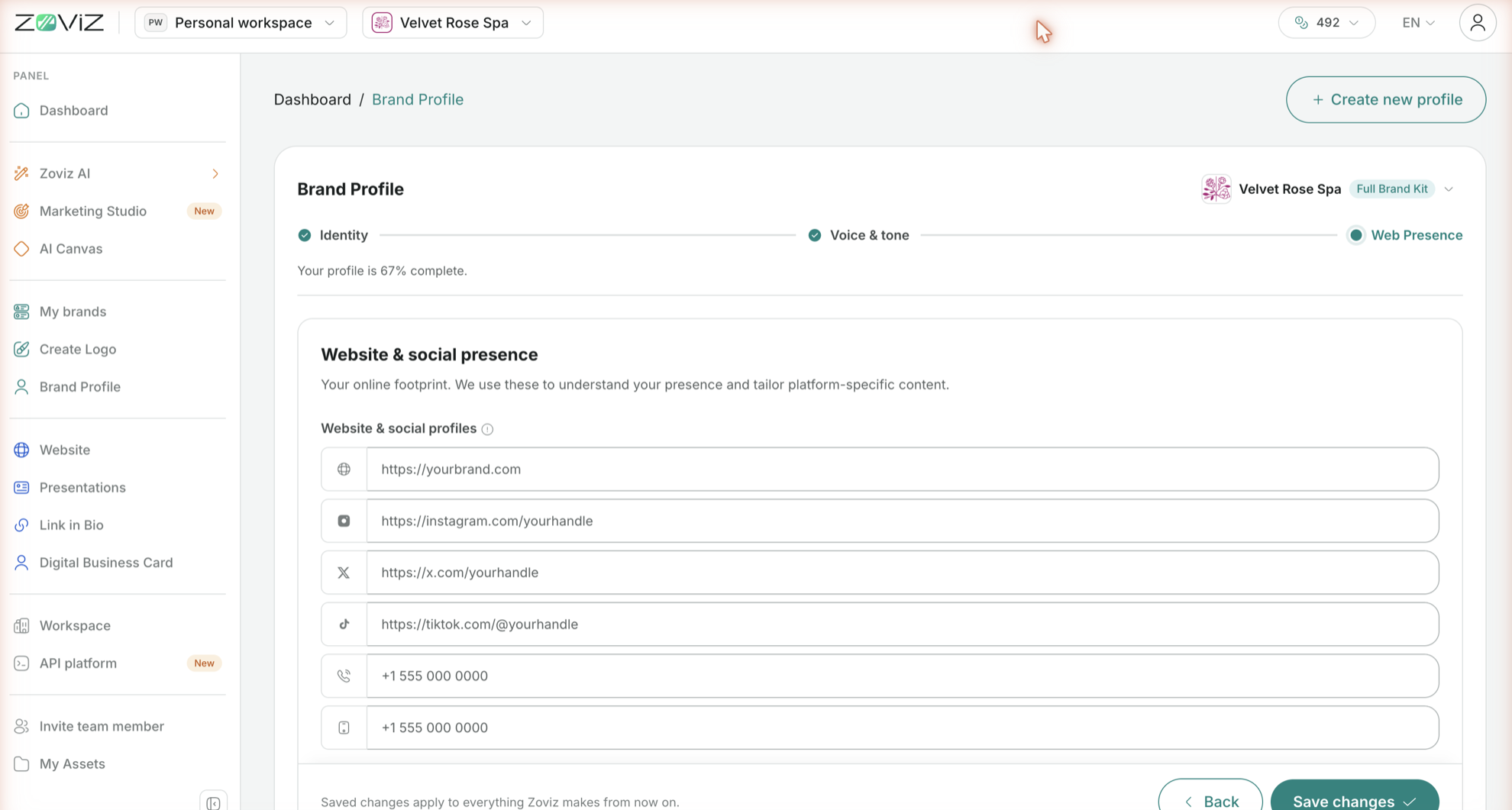Click the Presentations icon
This screenshot has width=1512, height=810.
tap(21, 487)
